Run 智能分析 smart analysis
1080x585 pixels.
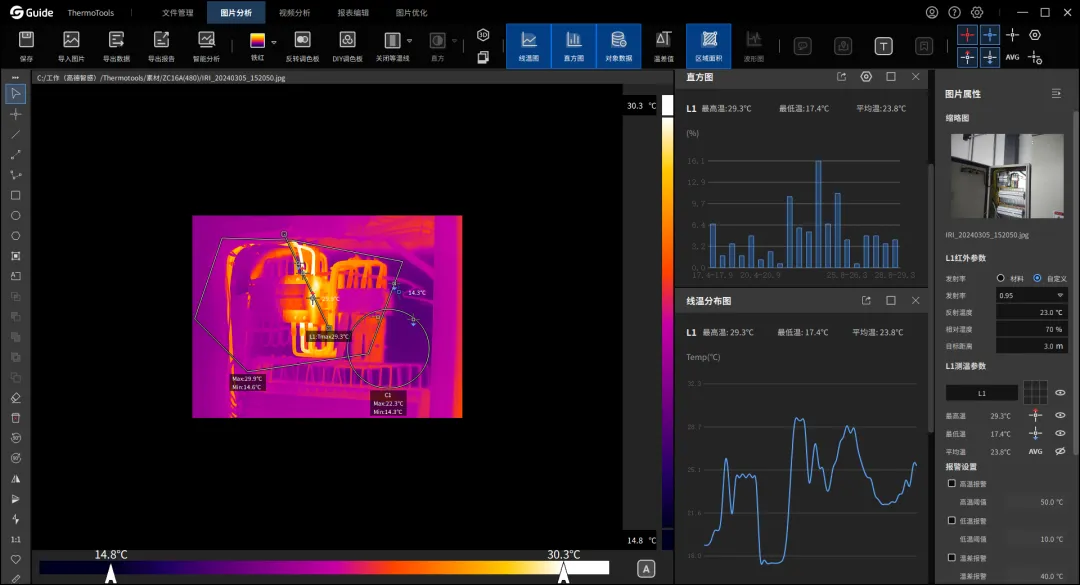tap(206, 40)
